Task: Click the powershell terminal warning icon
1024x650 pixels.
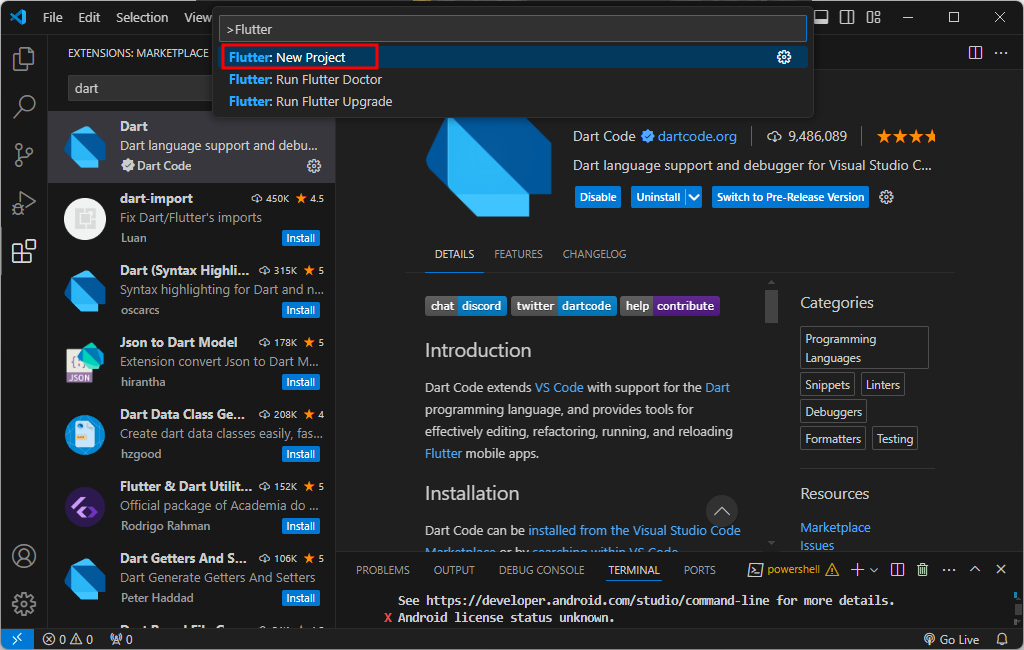Action: coord(832,570)
